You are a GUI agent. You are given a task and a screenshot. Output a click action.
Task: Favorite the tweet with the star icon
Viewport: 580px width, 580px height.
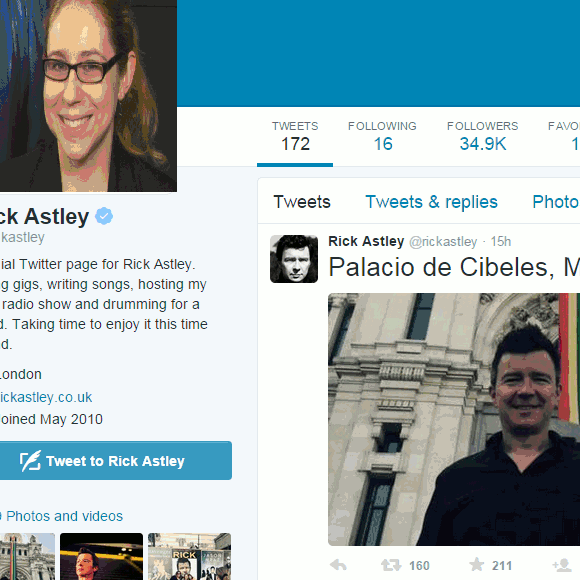click(x=476, y=565)
